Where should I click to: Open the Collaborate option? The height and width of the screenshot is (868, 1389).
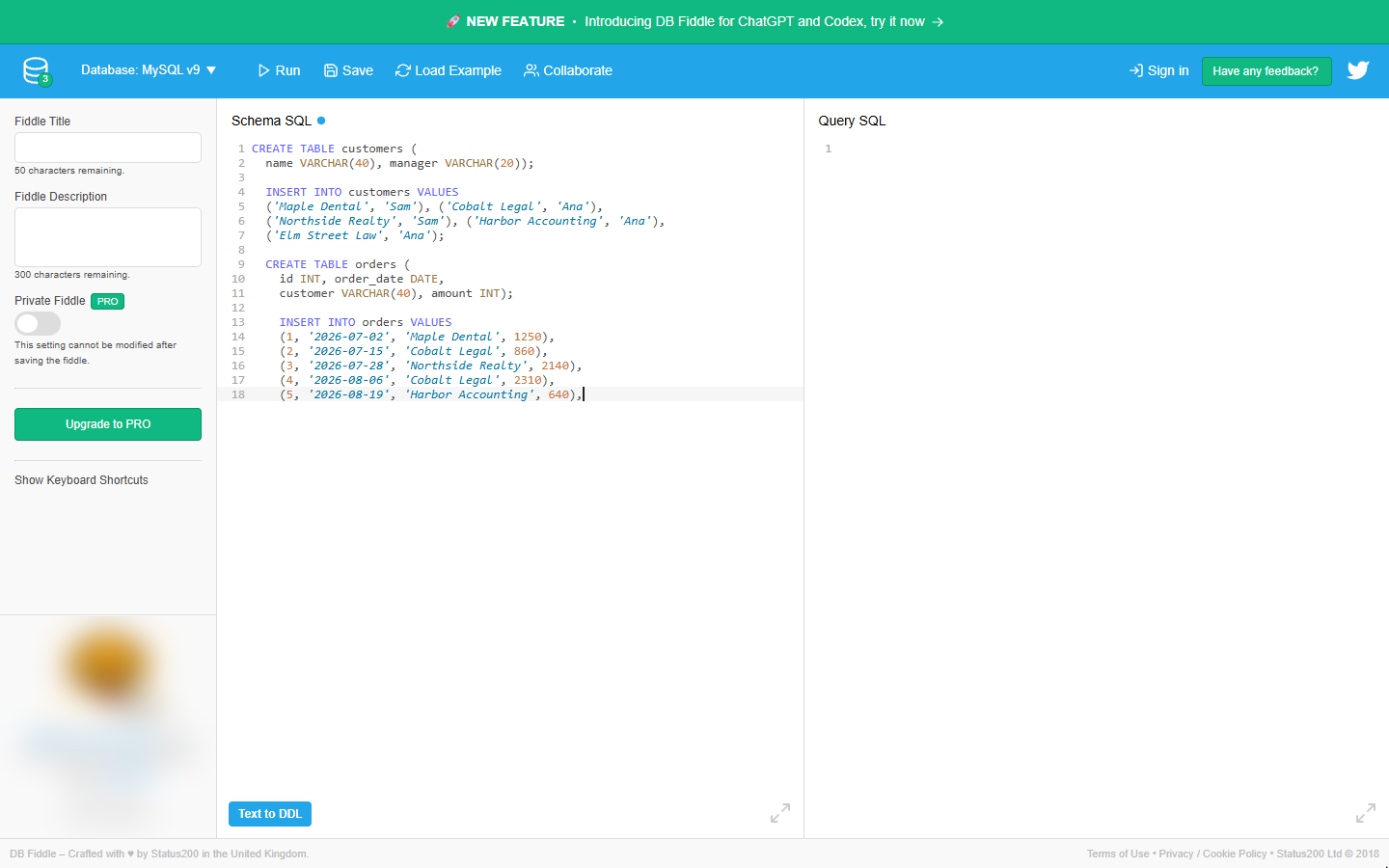click(x=568, y=71)
